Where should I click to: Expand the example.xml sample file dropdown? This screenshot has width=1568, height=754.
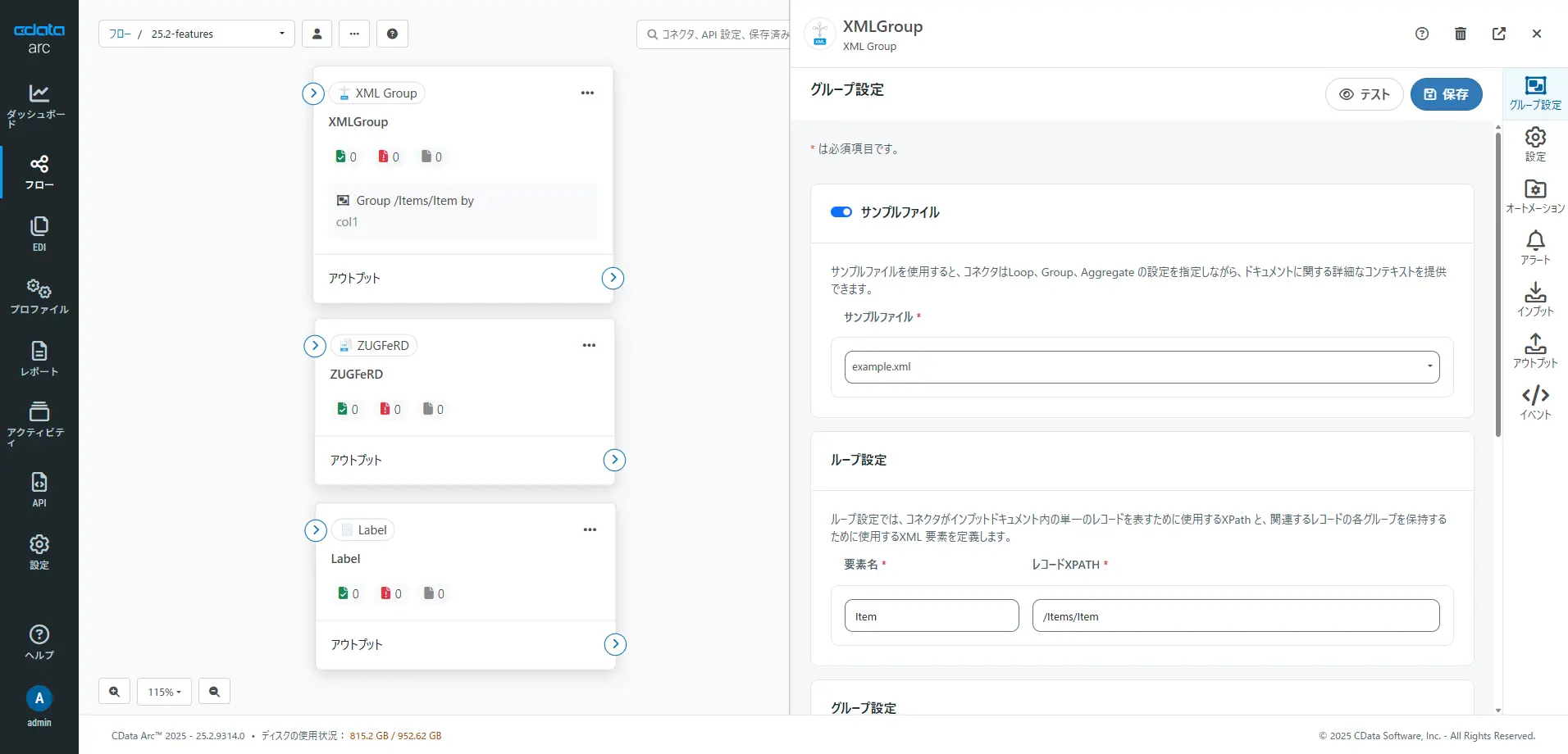pyautogui.click(x=1142, y=367)
